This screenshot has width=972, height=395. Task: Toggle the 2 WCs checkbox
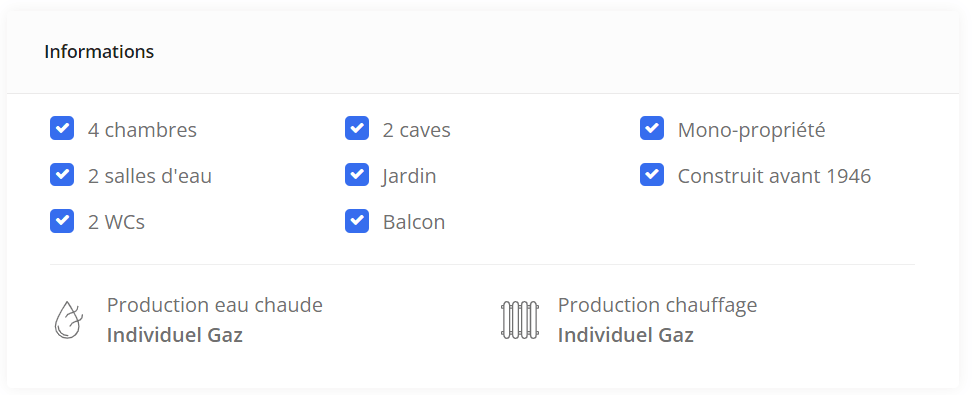click(x=62, y=221)
